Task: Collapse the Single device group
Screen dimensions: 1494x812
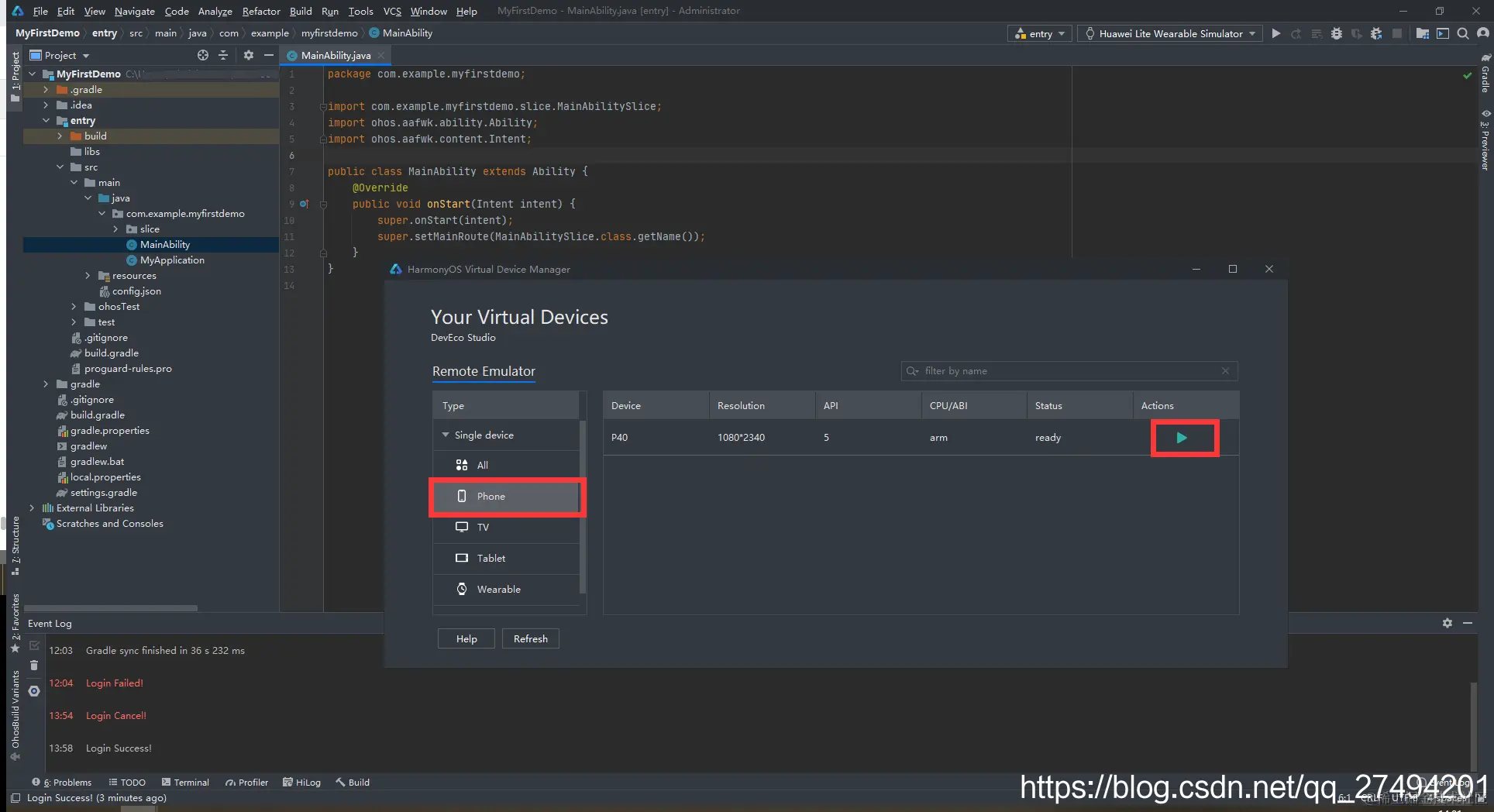Action: pos(446,435)
